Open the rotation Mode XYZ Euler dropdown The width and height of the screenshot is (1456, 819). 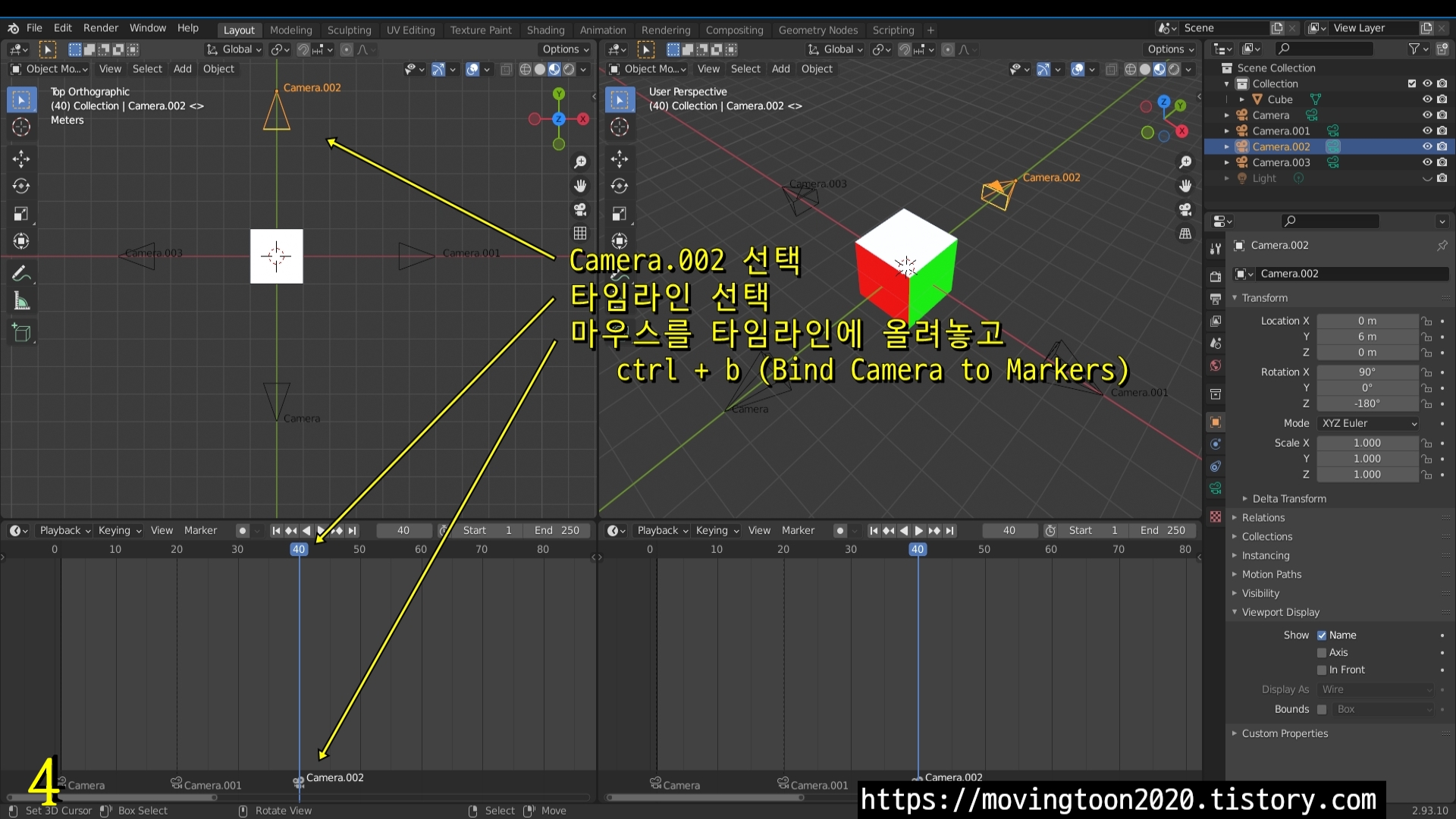(1368, 423)
